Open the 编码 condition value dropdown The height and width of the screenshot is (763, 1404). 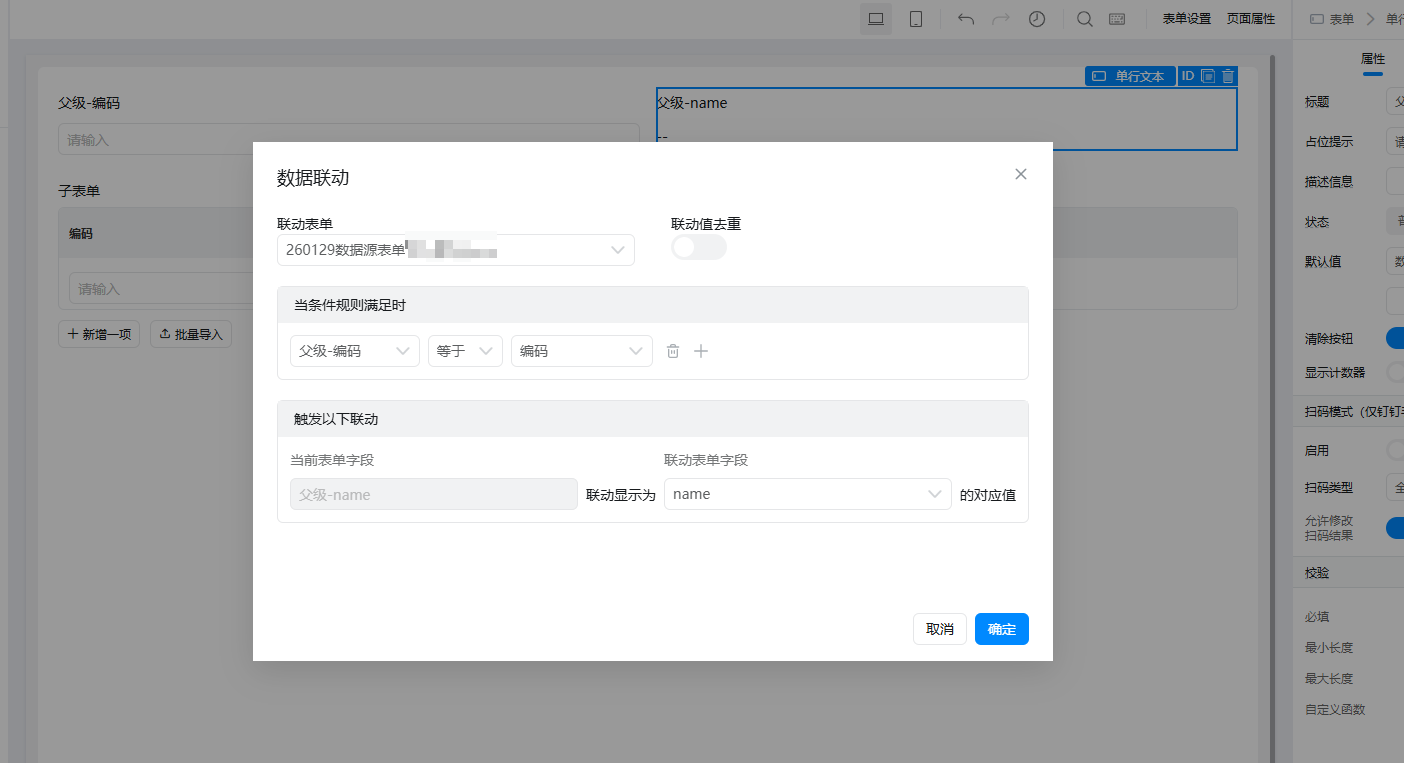[582, 351]
